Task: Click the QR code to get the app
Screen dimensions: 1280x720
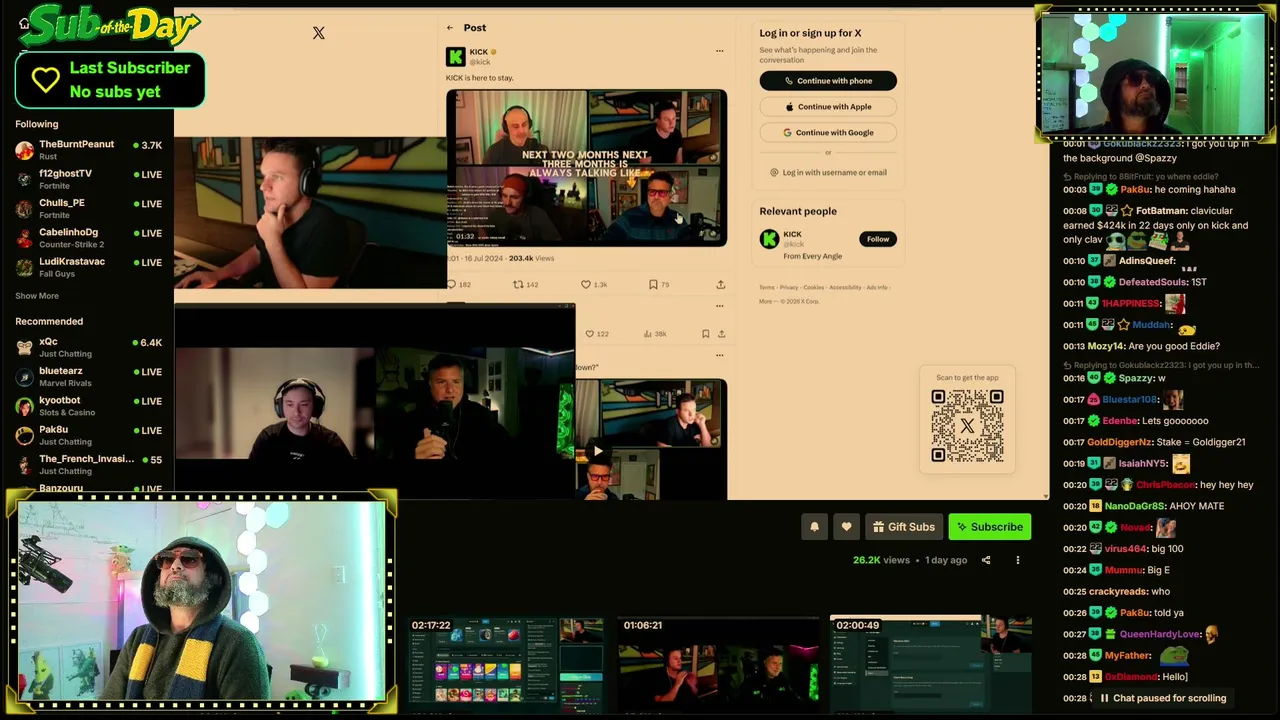Action: click(x=967, y=426)
